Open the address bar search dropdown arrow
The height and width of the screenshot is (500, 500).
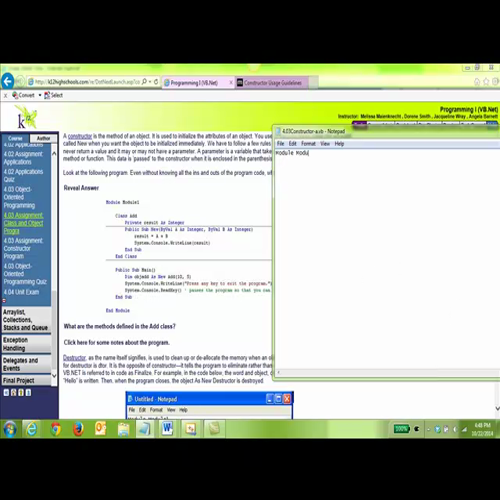tap(150, 81)
